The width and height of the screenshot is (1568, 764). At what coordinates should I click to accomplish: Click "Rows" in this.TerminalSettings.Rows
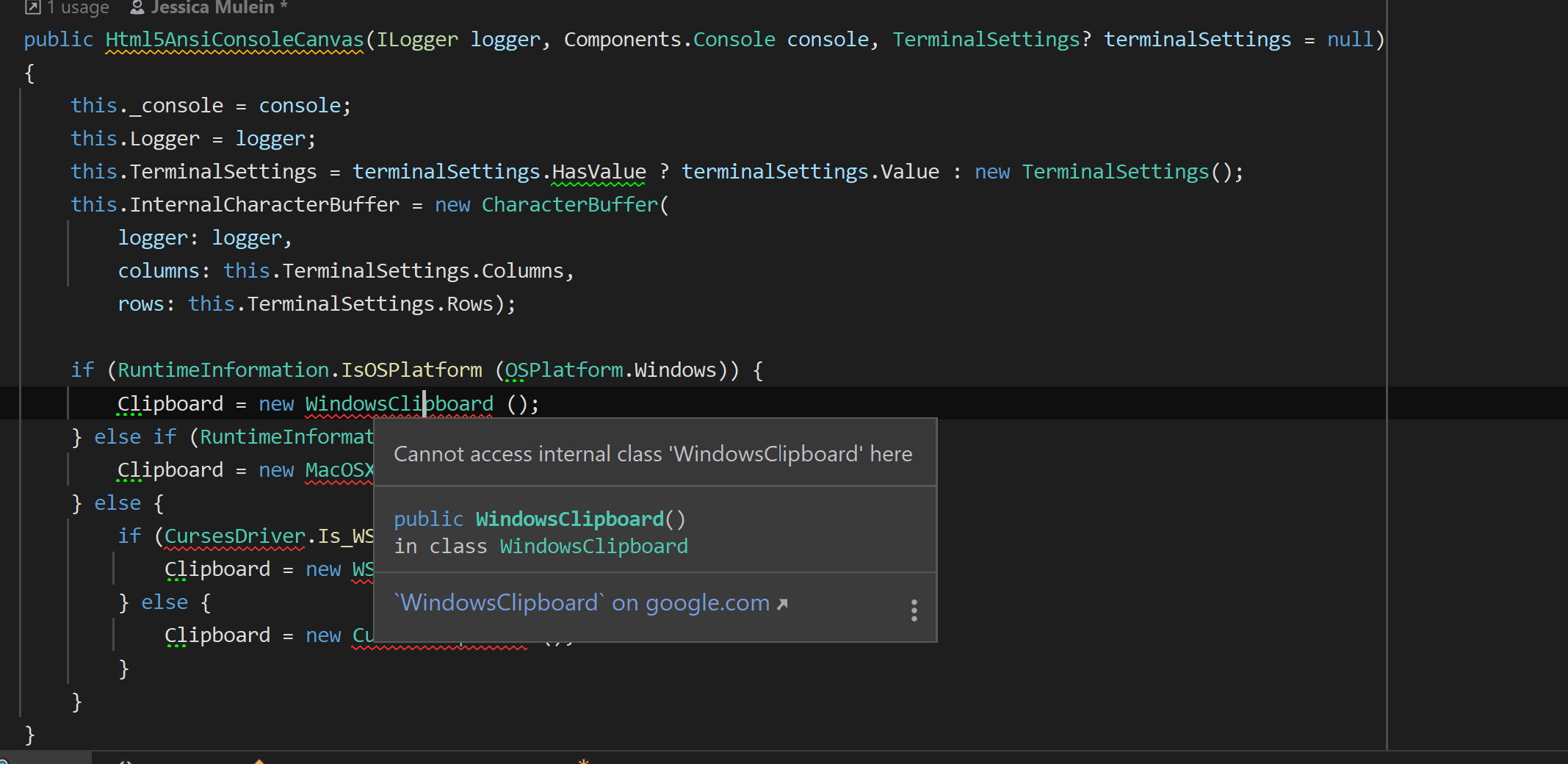pyautogui.click(x=470, y=304)
